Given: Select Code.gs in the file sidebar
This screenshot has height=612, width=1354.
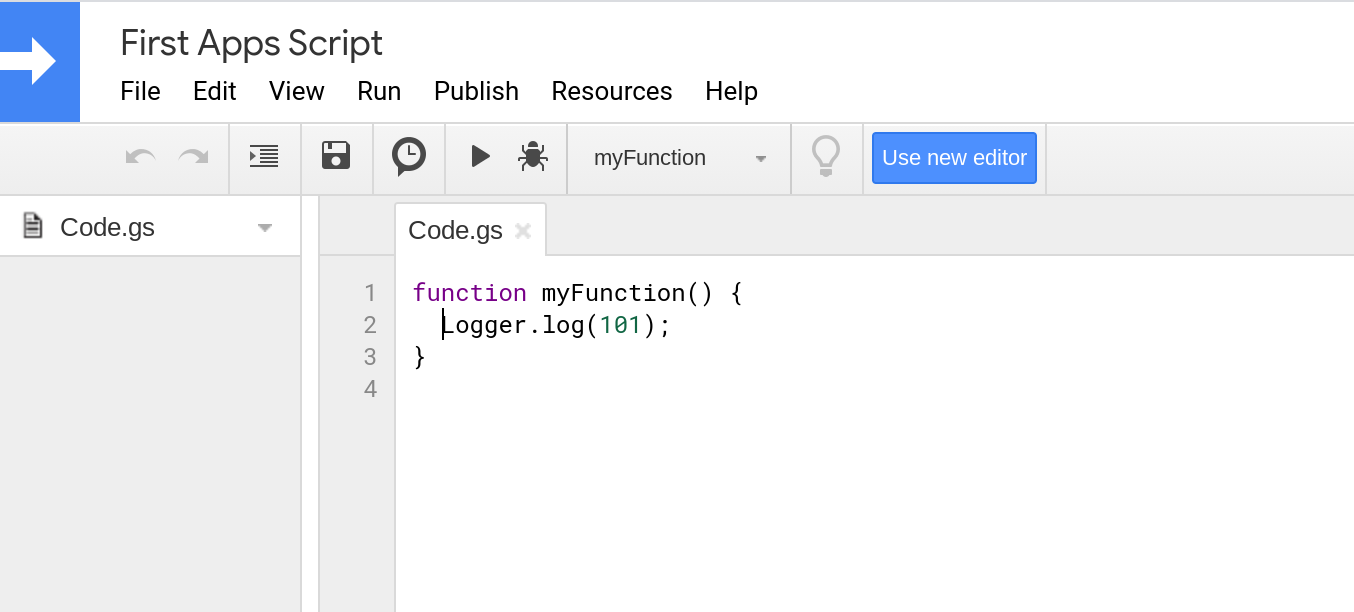Looking at the screenshot, I should (150, 227).
